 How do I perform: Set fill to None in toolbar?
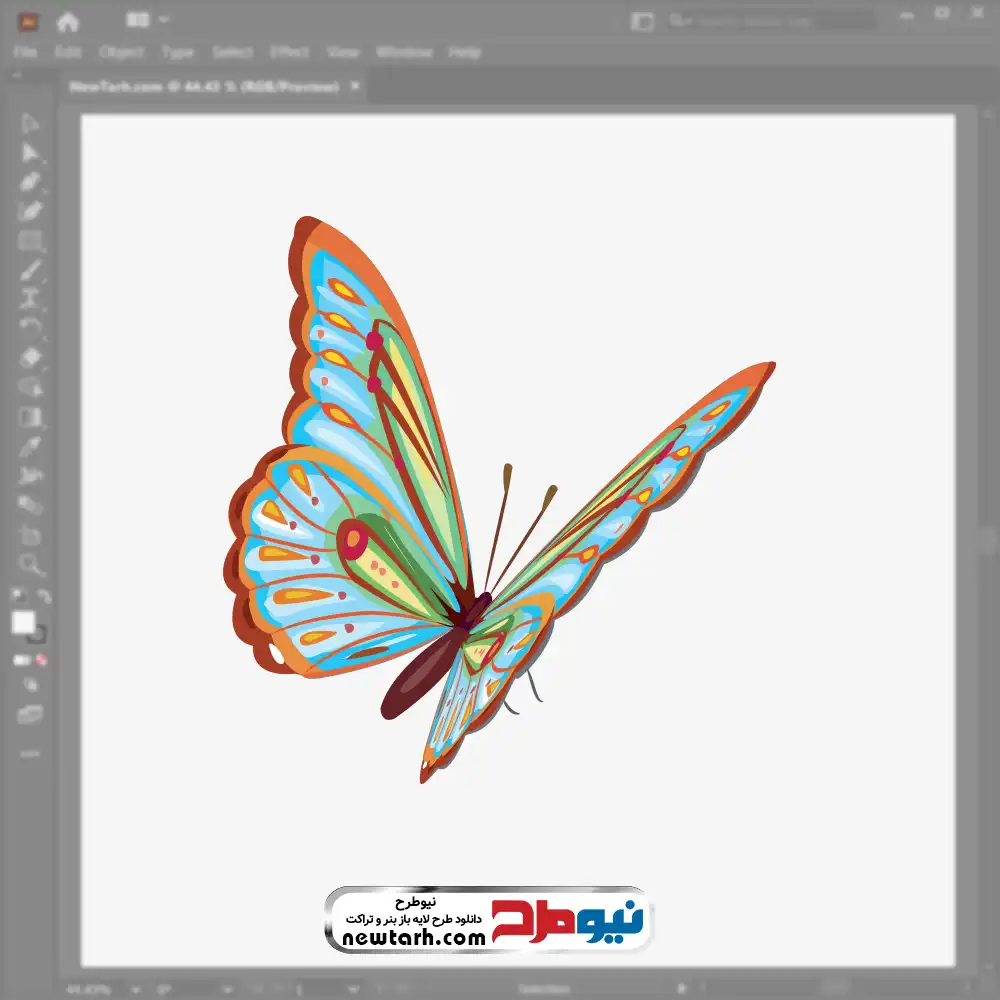click(x=43, y=660)
